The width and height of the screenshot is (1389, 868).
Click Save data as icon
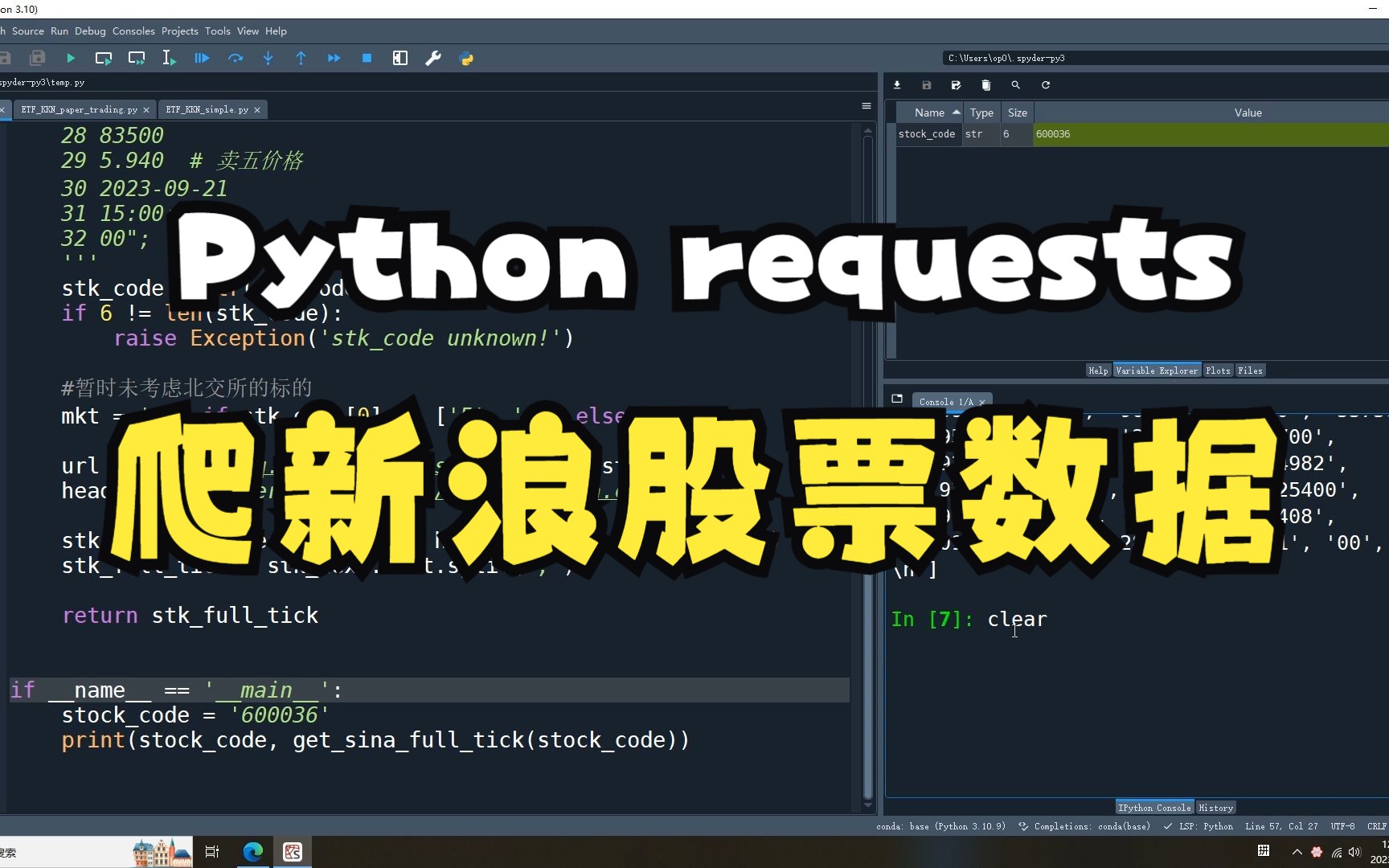coord(956,85)
